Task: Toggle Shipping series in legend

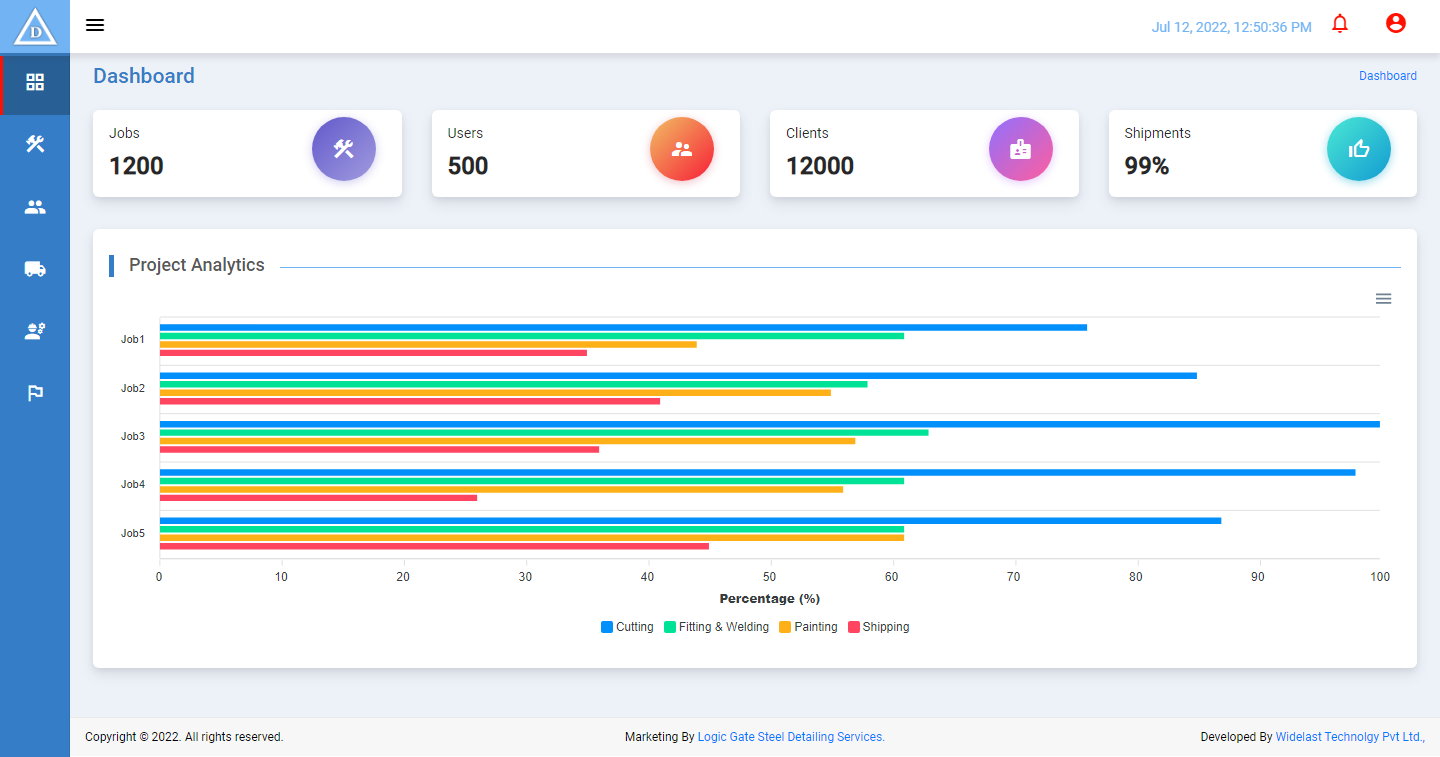Action: point(879,627)
